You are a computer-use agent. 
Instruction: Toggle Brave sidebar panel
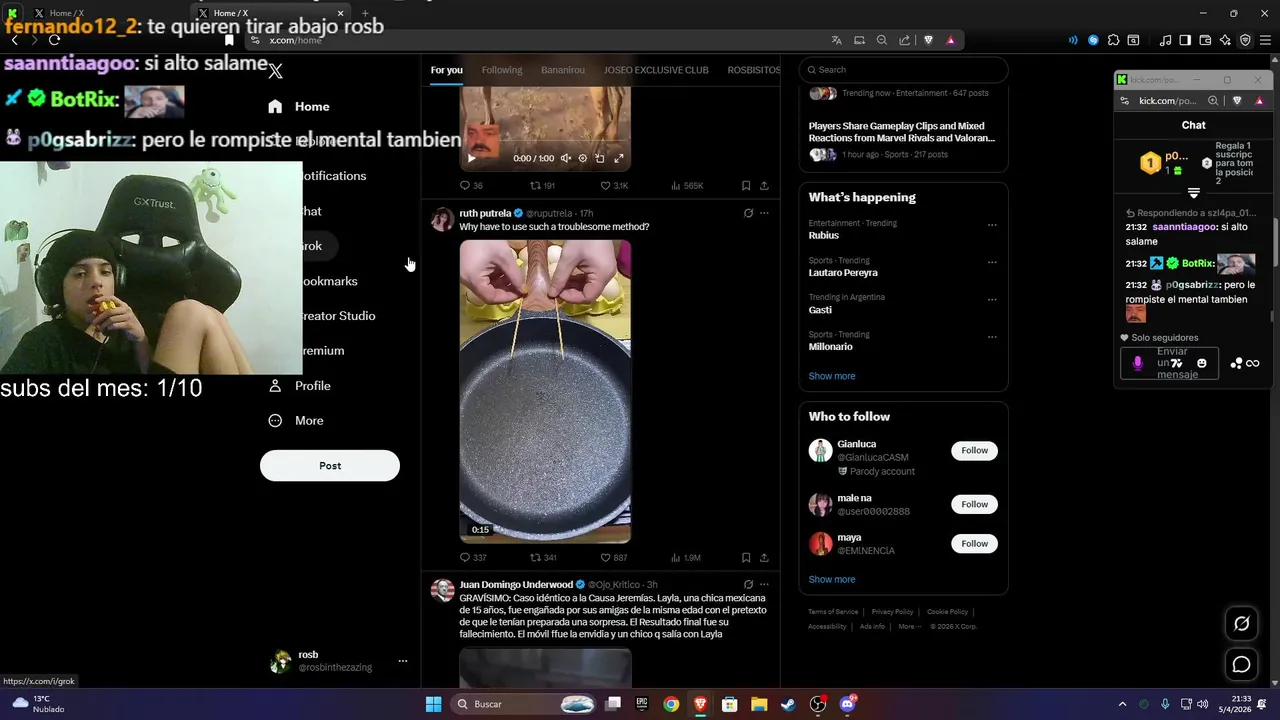point(1185,40)
